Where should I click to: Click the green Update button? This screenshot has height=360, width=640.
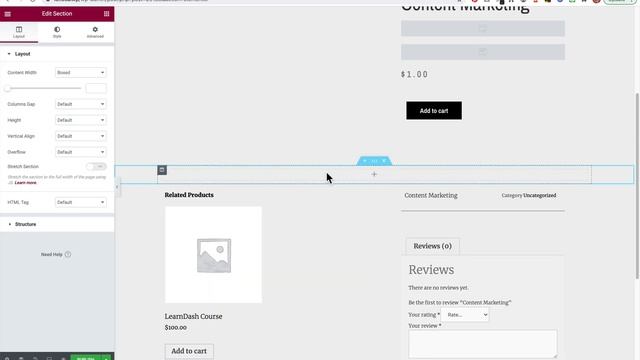[86, 358]
